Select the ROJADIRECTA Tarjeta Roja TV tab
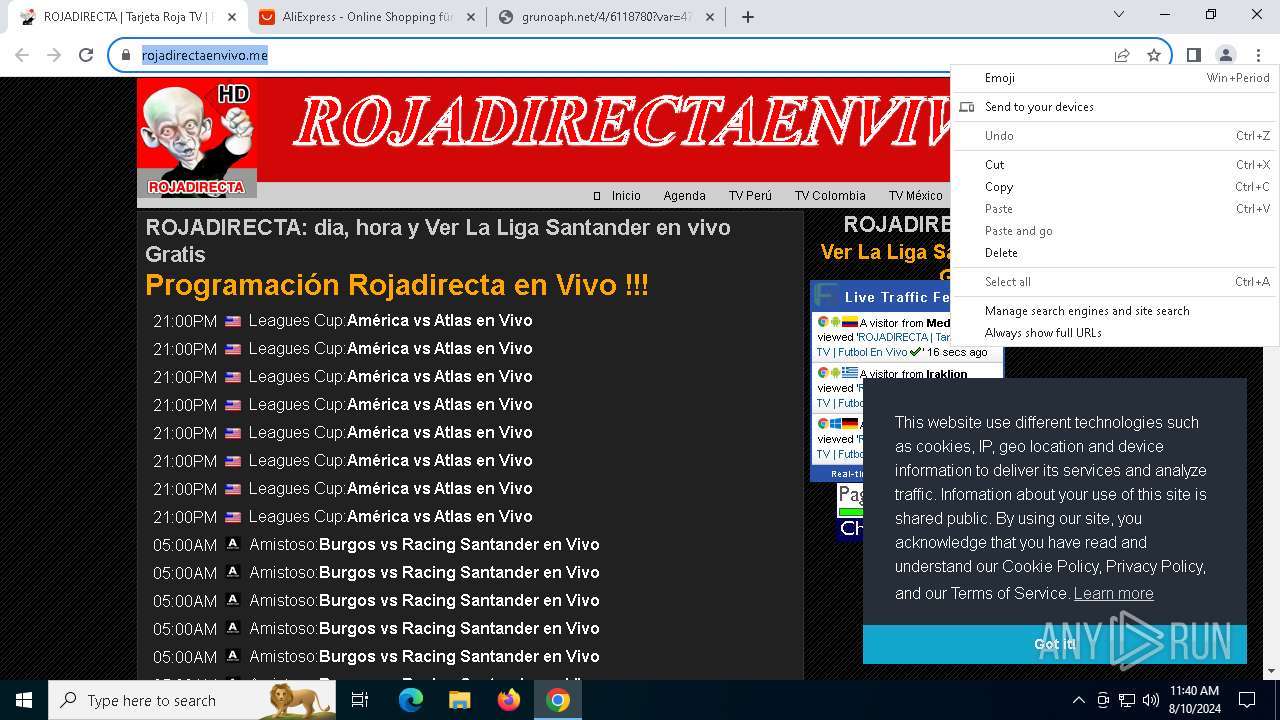 coord(128,17)
